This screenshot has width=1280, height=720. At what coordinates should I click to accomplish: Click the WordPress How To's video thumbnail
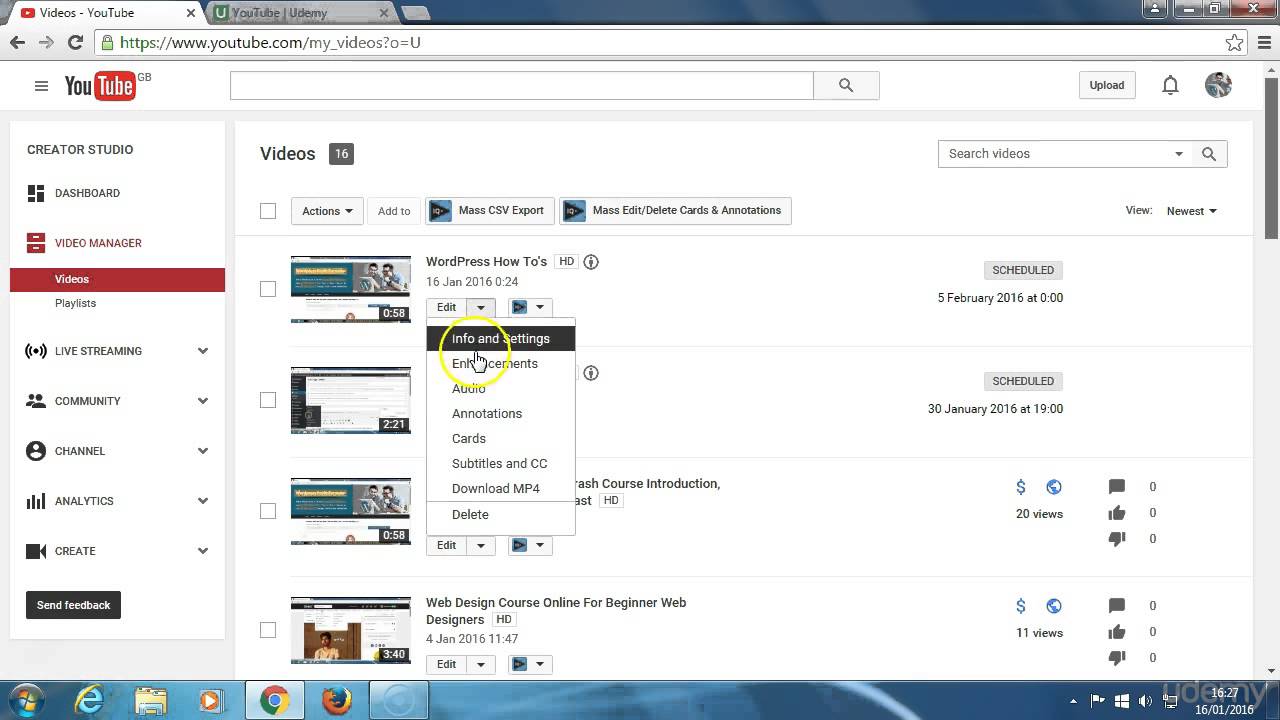[x=351, y=289]
